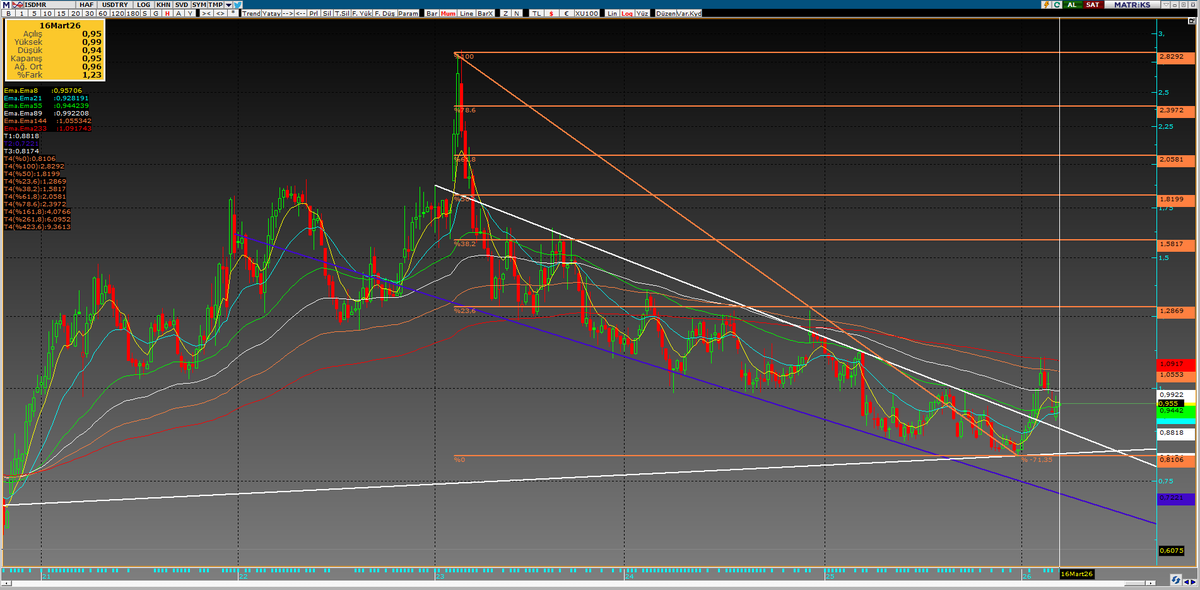
Task: Select the Yatay horizontal line tool
Action: coord(271,14)
